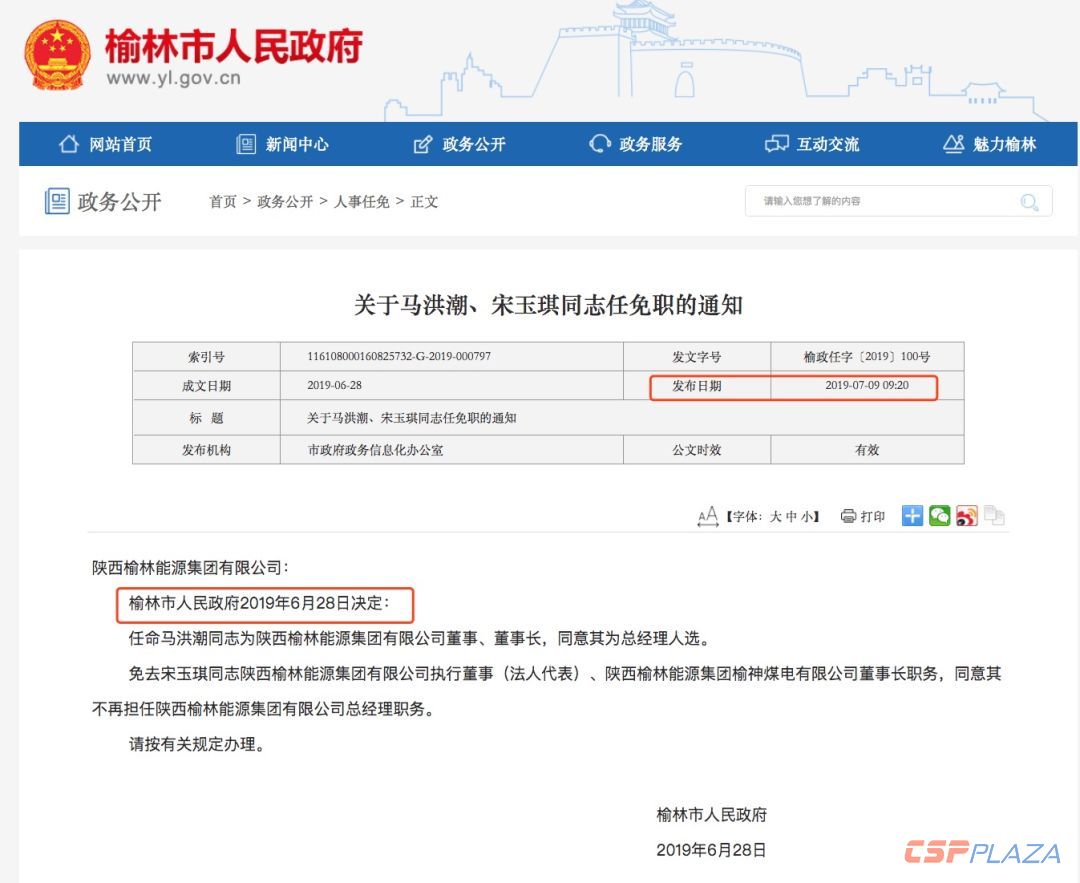Open the 新闻中心 menu
The height and width of the screenshot is (883, 1080).
coord(289,144)
